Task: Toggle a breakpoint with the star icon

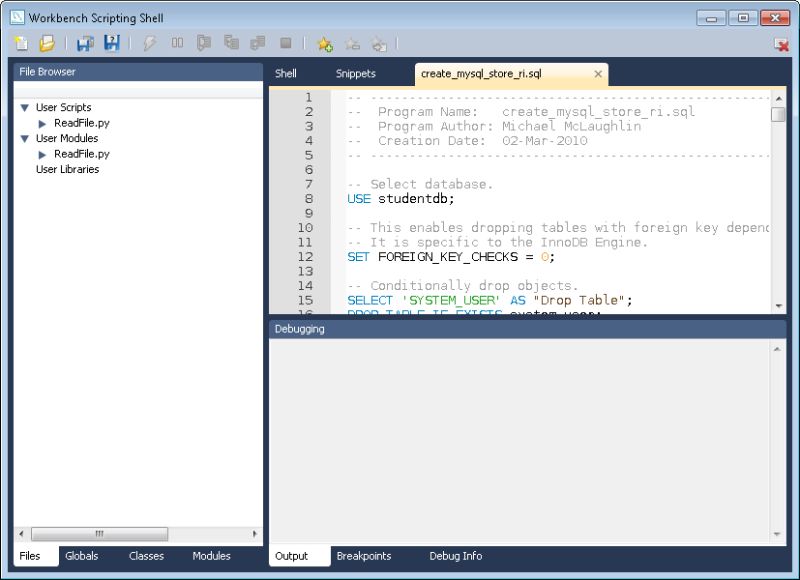Action: [x=324, y=42]
